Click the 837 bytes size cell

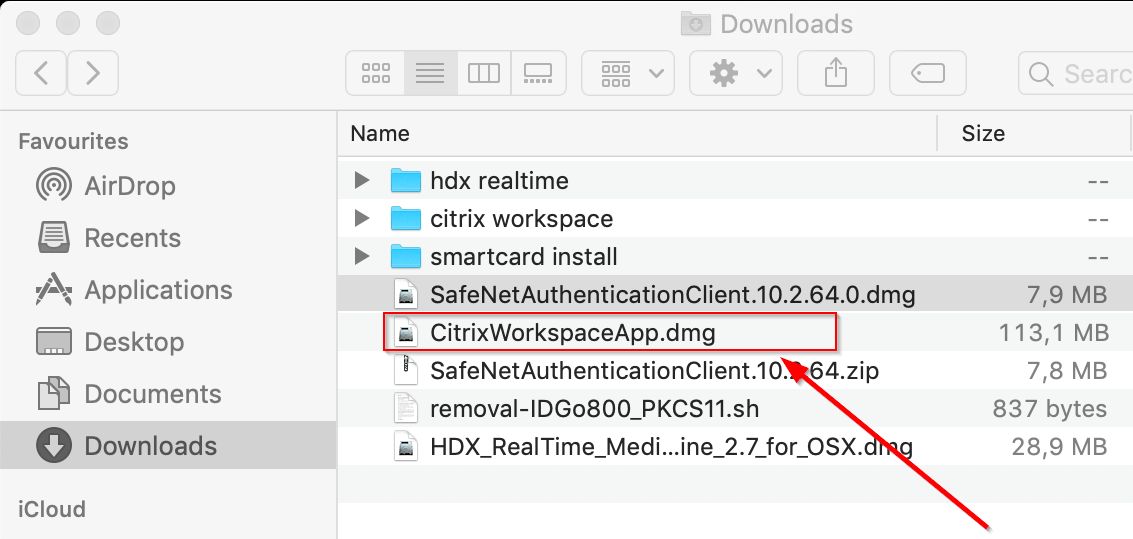coord(1049,409)
